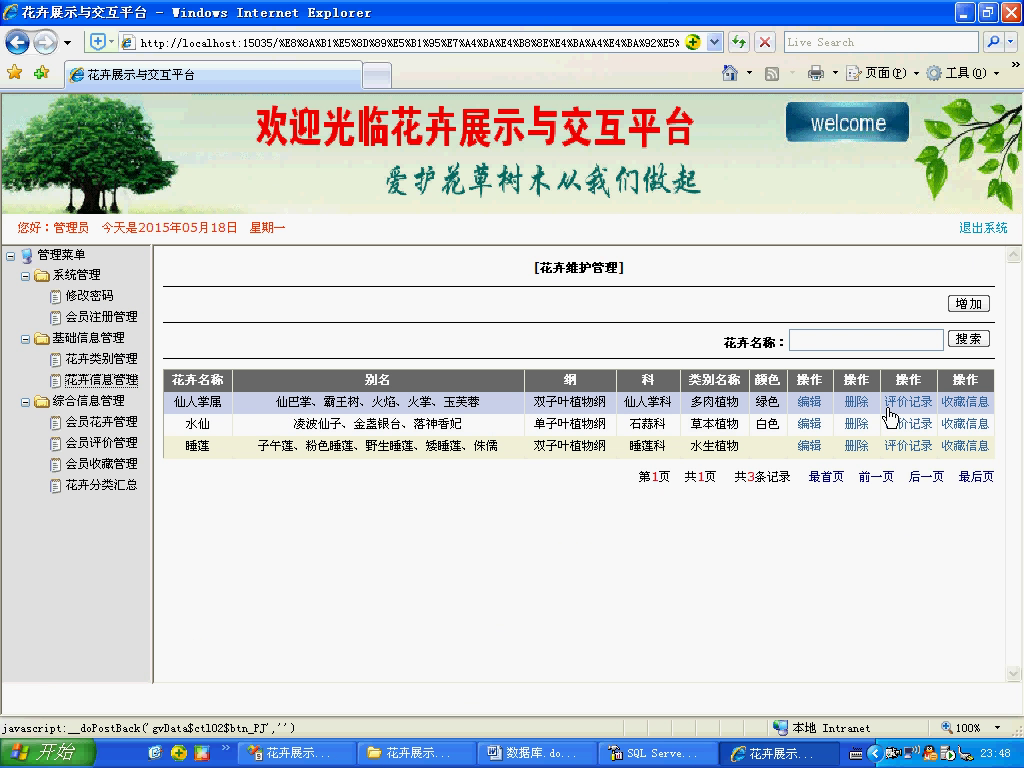Image resolution: width=1024 pixels, height=768 pixels.
Task: Click 删除 for the 水仙 row
Action: (x=856, y=424)
